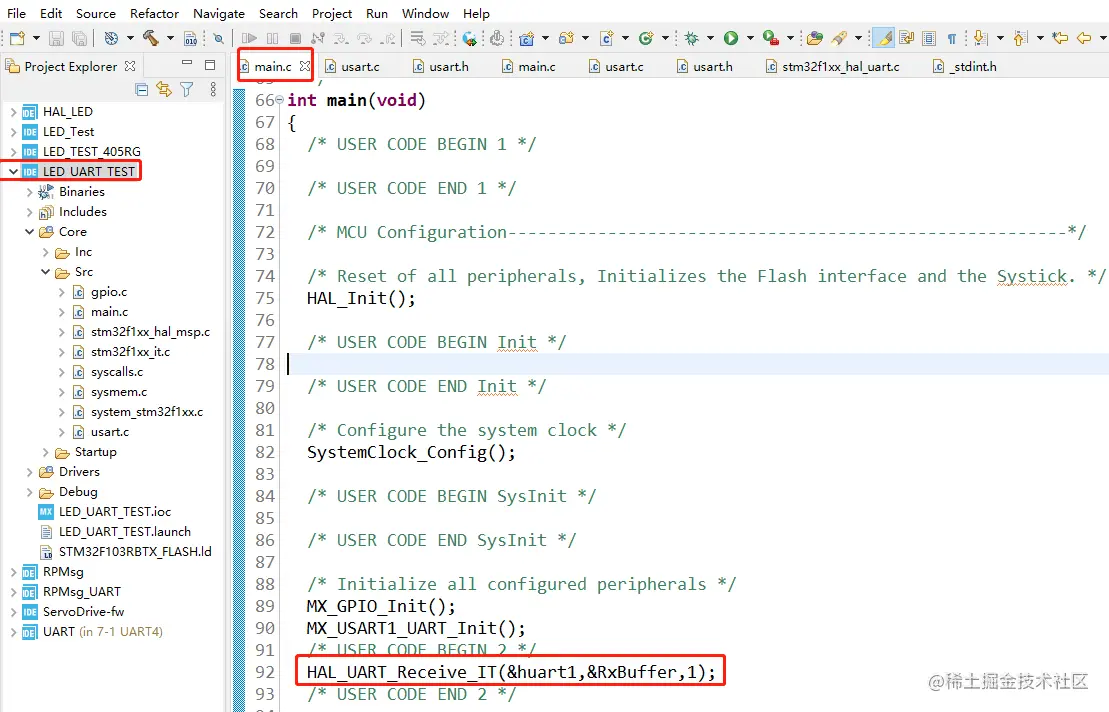The image size is (1109, 712).
Task: Click the Last Edit Location icon
Action: [x=1059, y=38]
